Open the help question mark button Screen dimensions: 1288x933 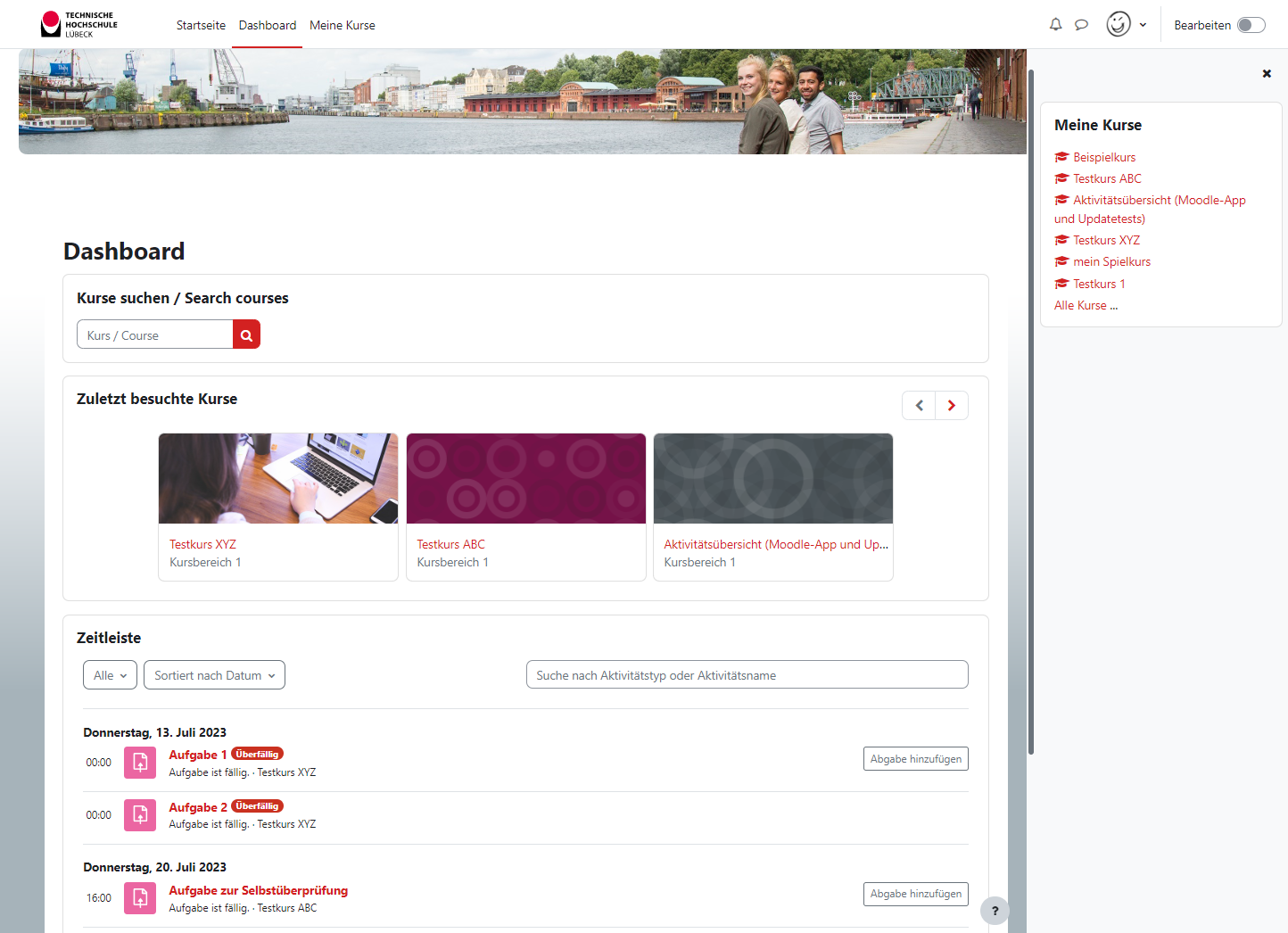[x=995, y=911]
